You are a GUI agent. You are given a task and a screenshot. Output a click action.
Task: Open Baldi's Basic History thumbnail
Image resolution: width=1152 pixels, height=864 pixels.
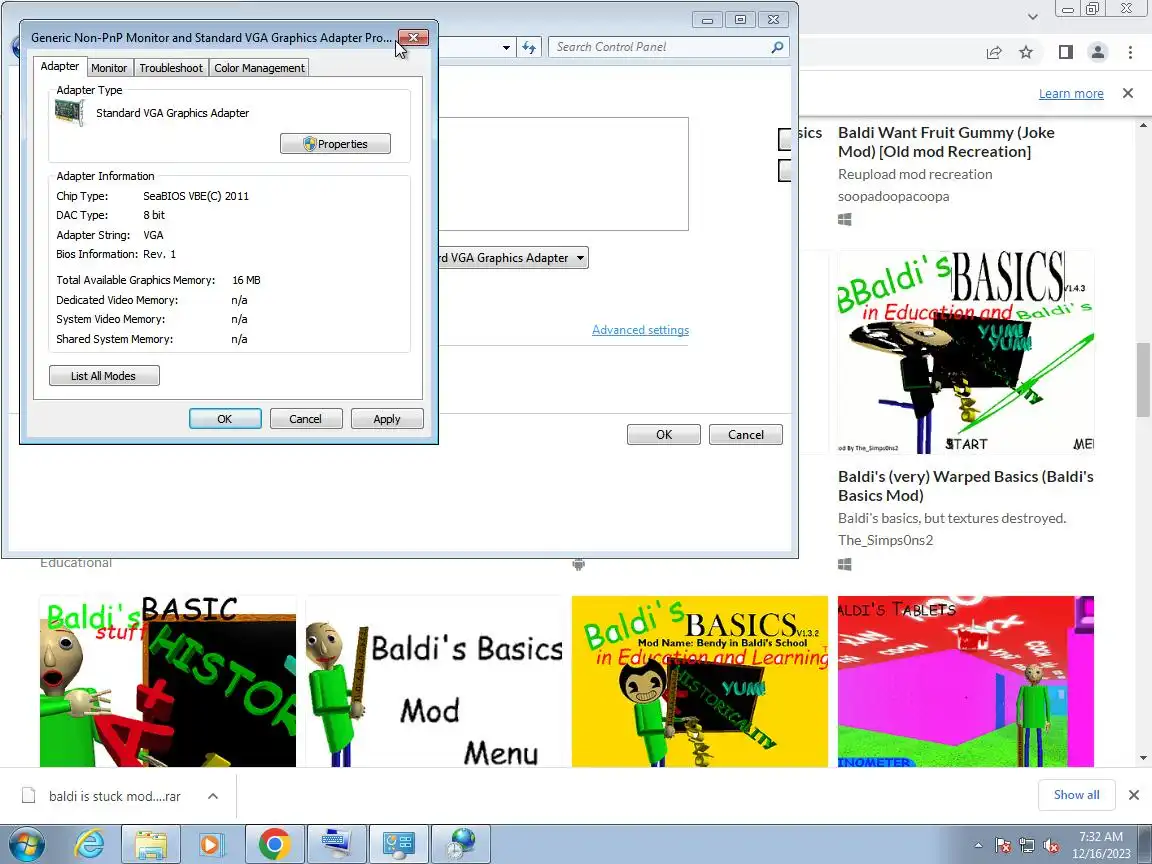click(x=168, y=681)
